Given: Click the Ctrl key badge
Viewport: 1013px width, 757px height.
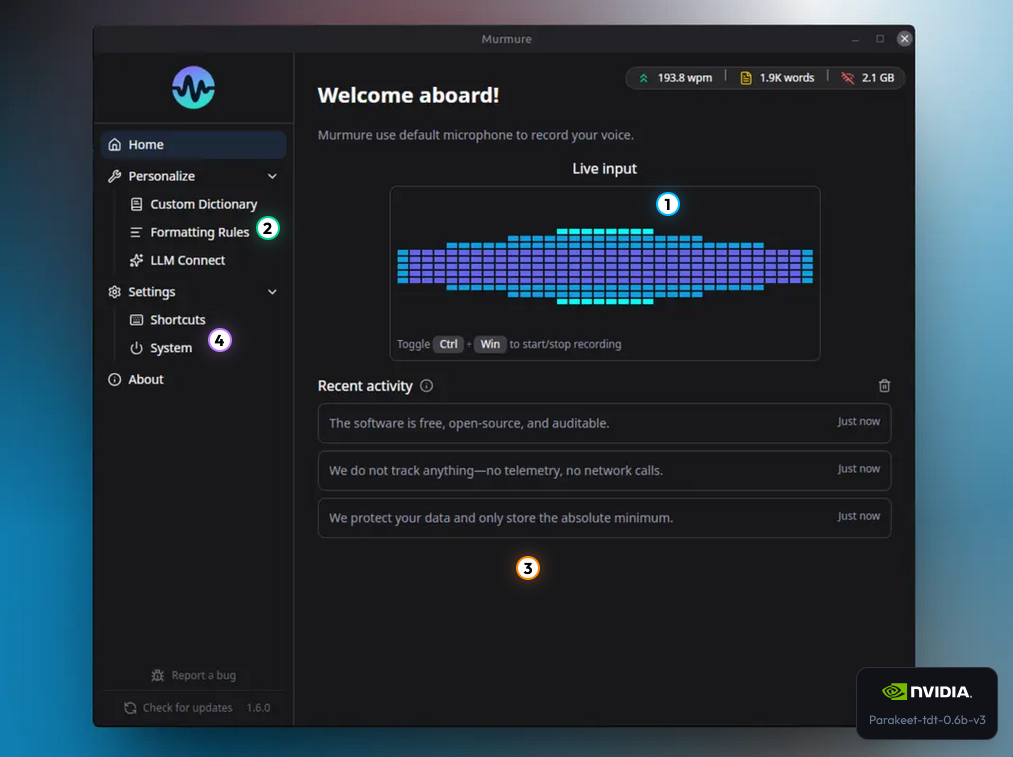Looking at the screenshot, I should click(x=448, y=344).
